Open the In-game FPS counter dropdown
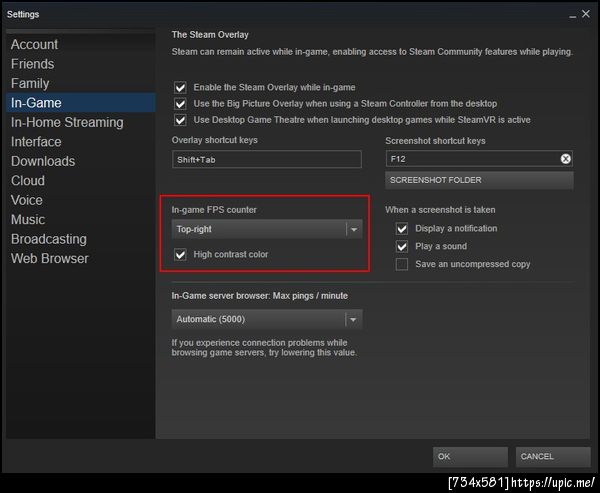The image size is (600, 493). click(x=267, y=229)
